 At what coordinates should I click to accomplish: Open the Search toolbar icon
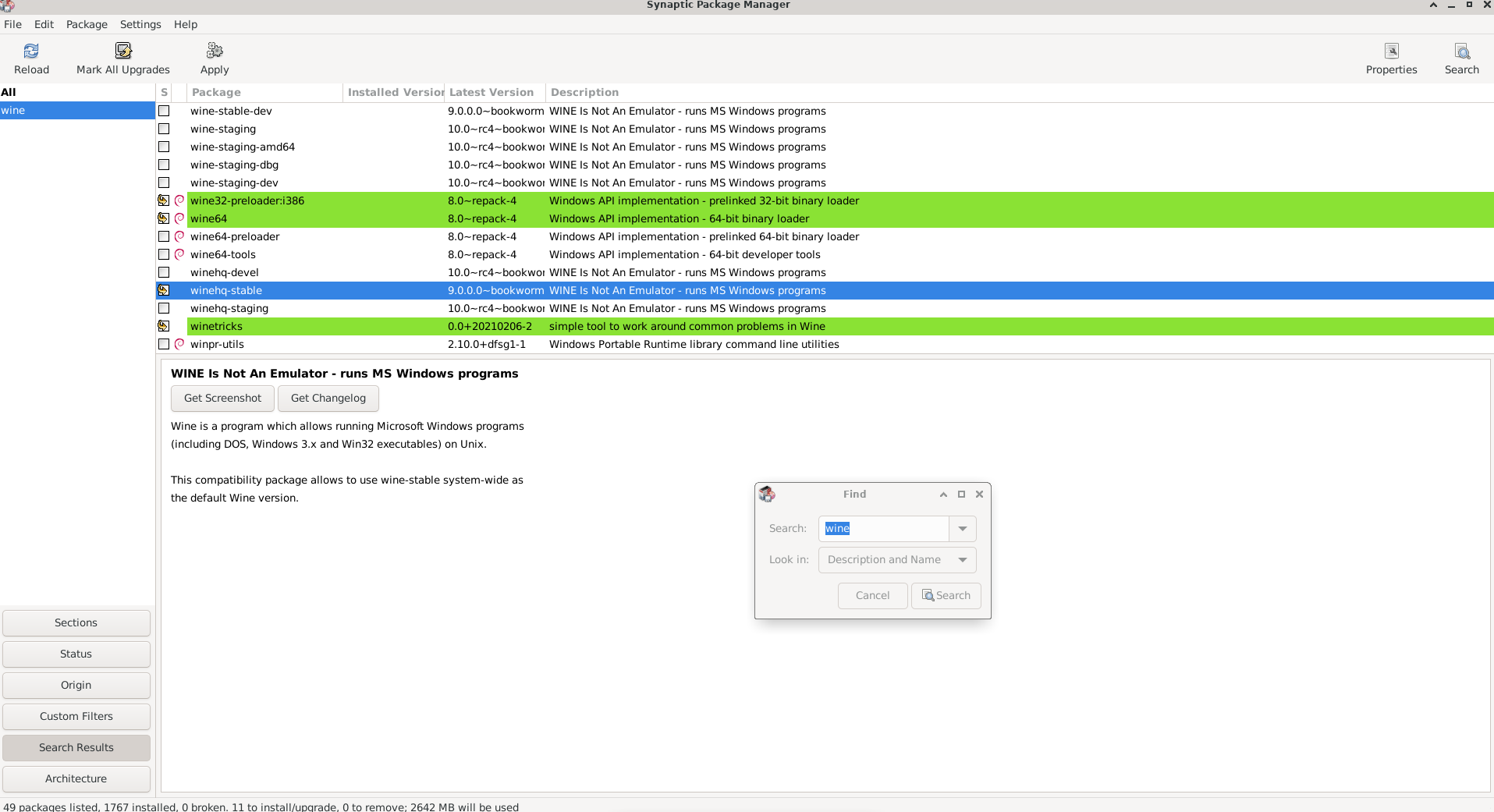(x=1462, y=51)
